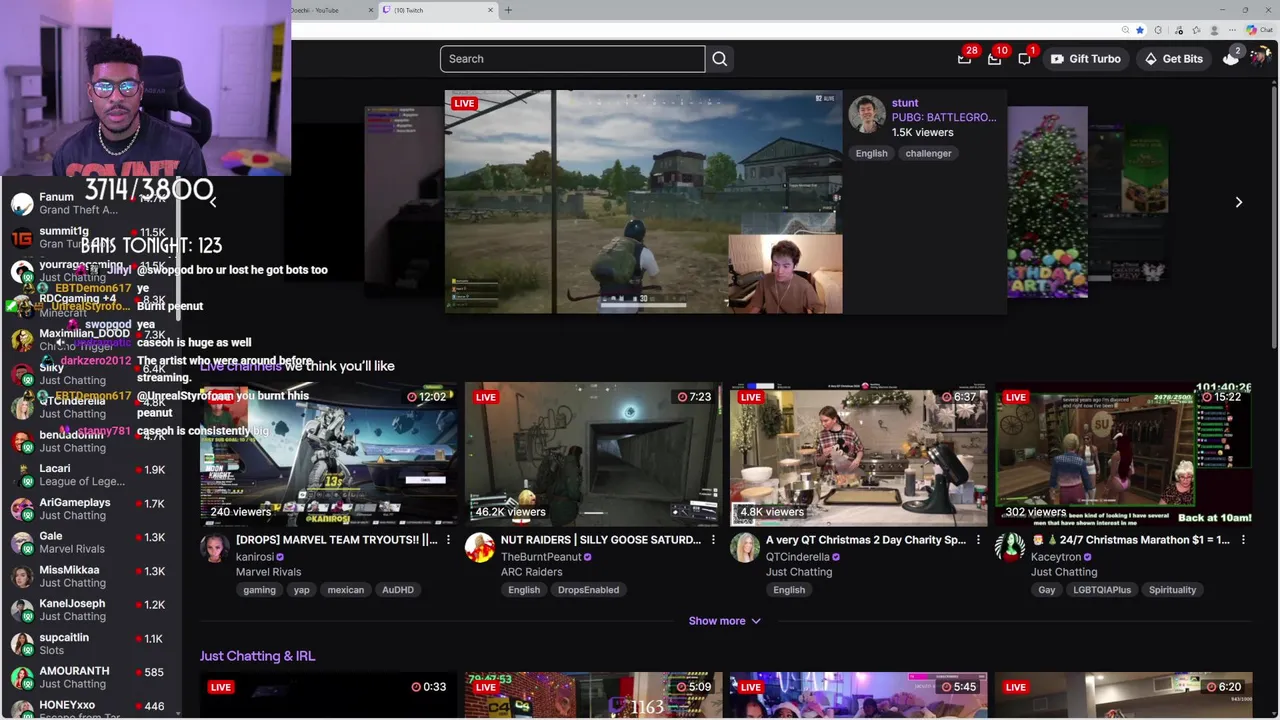Click the Gift Turbo button
The width and height of the screenshot is (1280, 720).
point(1085,59)
